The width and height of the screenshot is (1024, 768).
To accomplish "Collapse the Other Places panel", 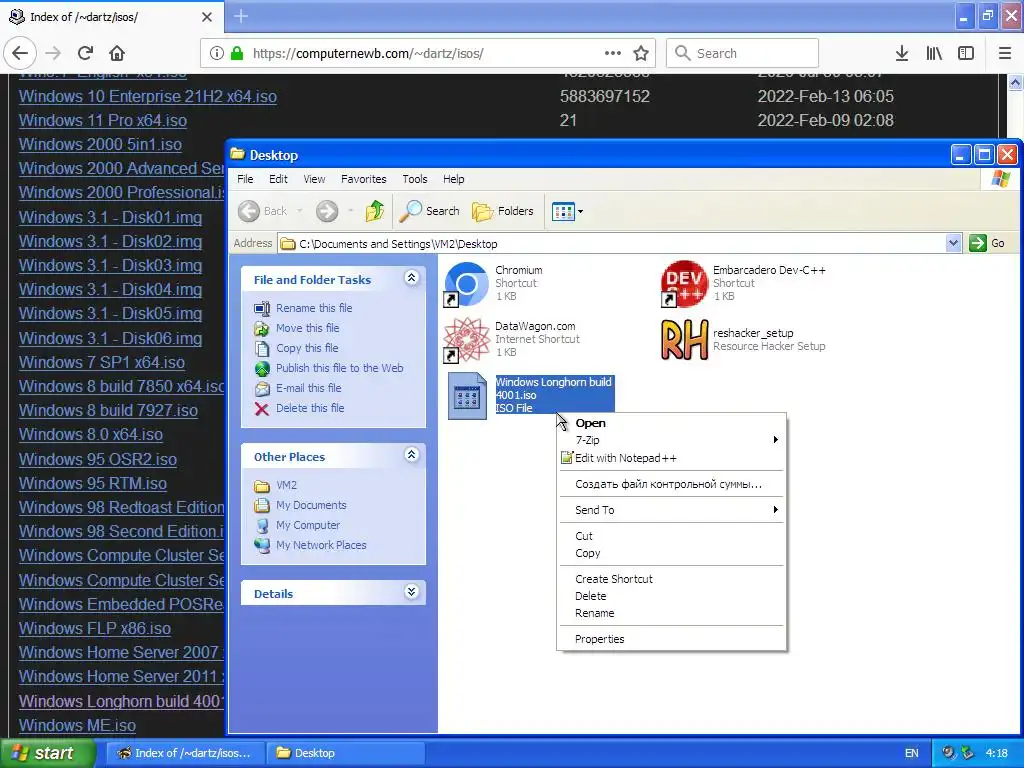I will tap(411, 455).
